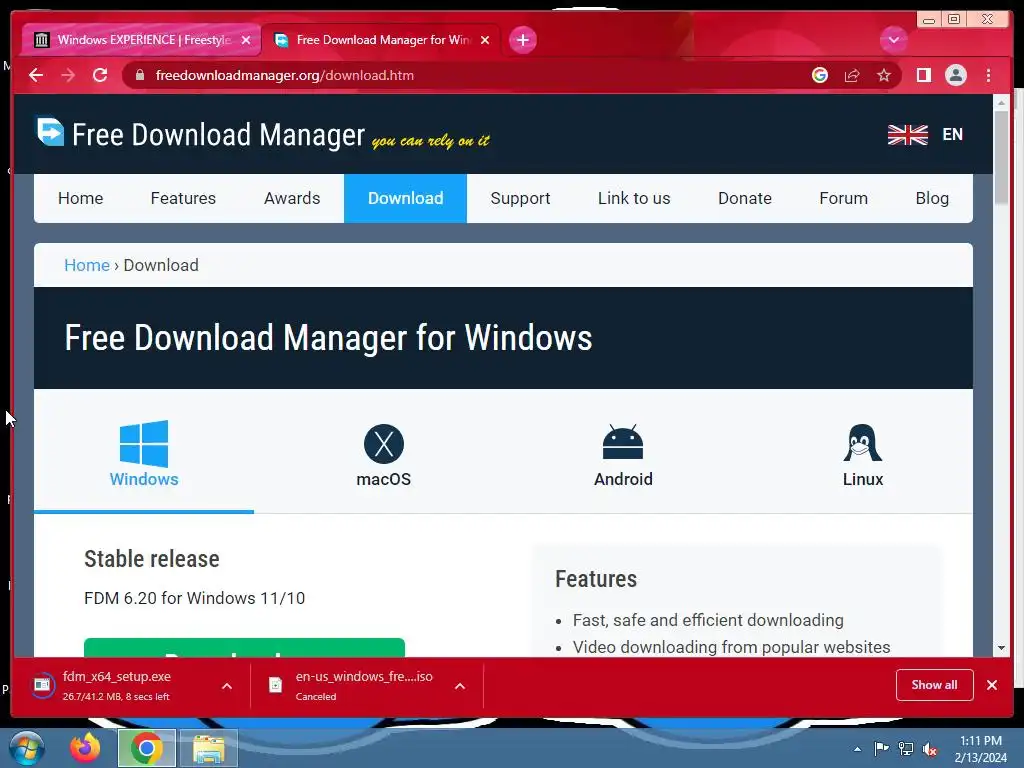Open File Explorer from the taskbar
Screen dimensions: 1024x768
[208, 748]
